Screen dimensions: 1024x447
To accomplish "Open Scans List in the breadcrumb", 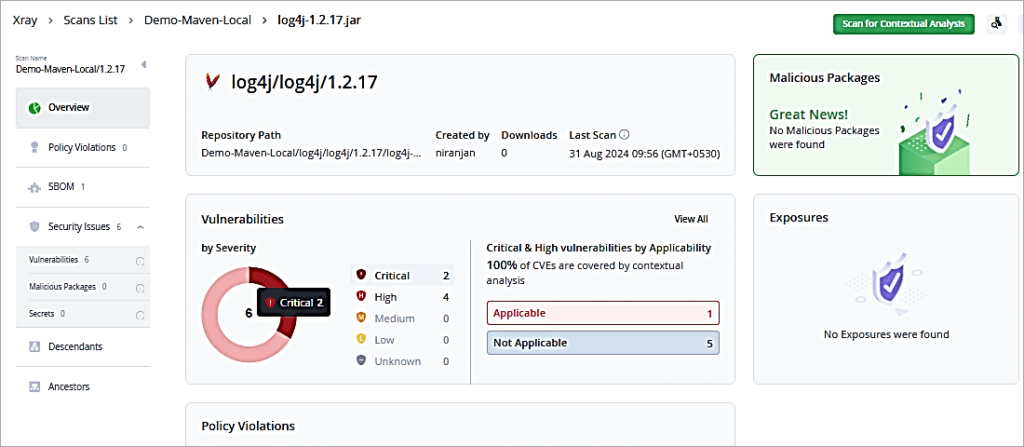I will [90, 20].
